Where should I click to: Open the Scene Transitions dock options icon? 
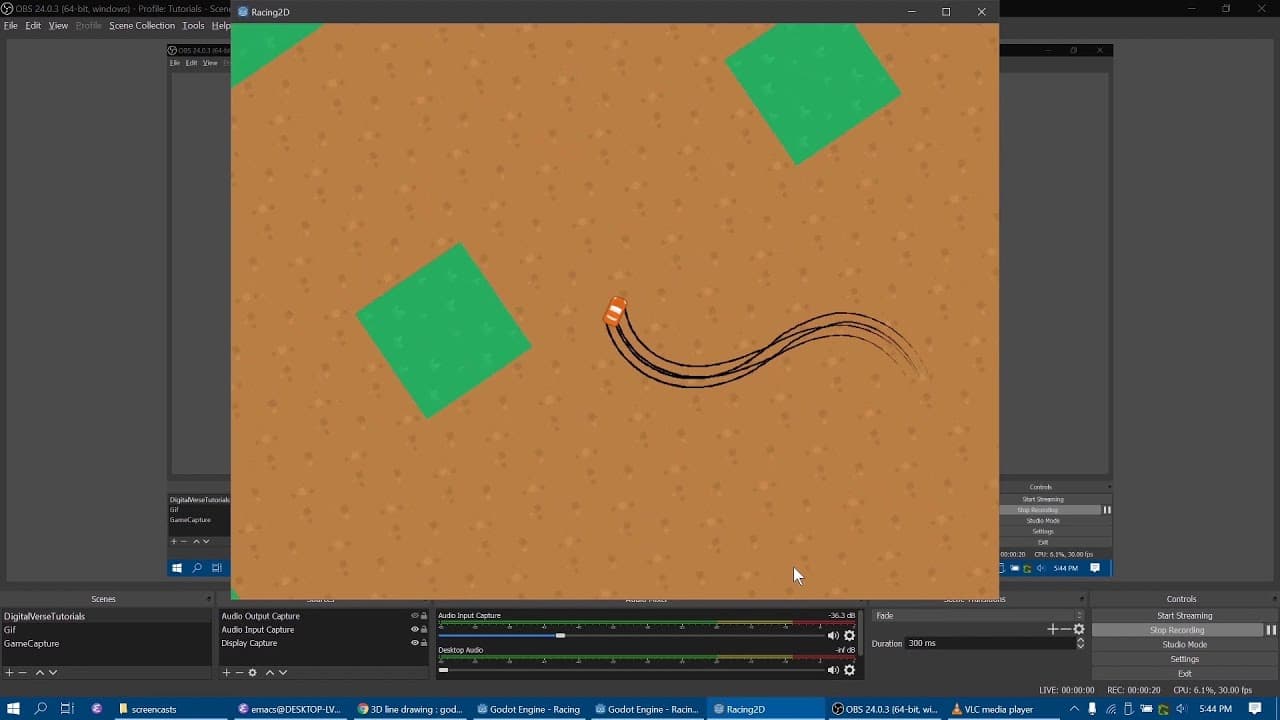coord(1081,599)
